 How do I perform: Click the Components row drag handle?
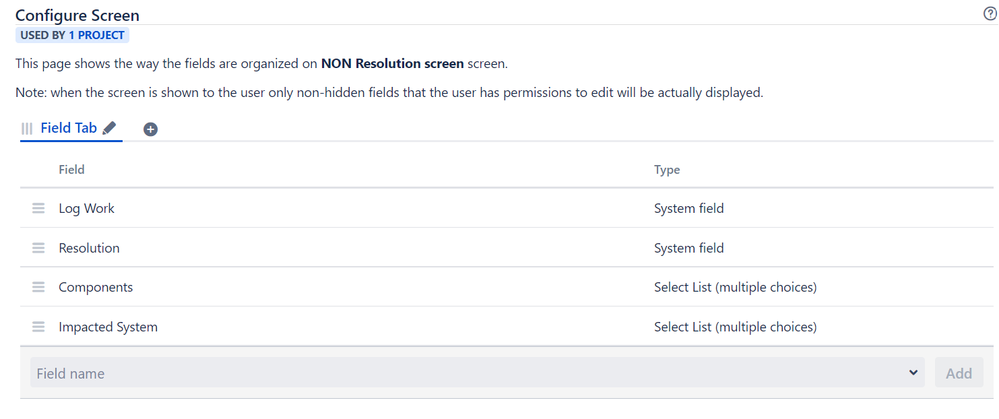pos(39,287)
